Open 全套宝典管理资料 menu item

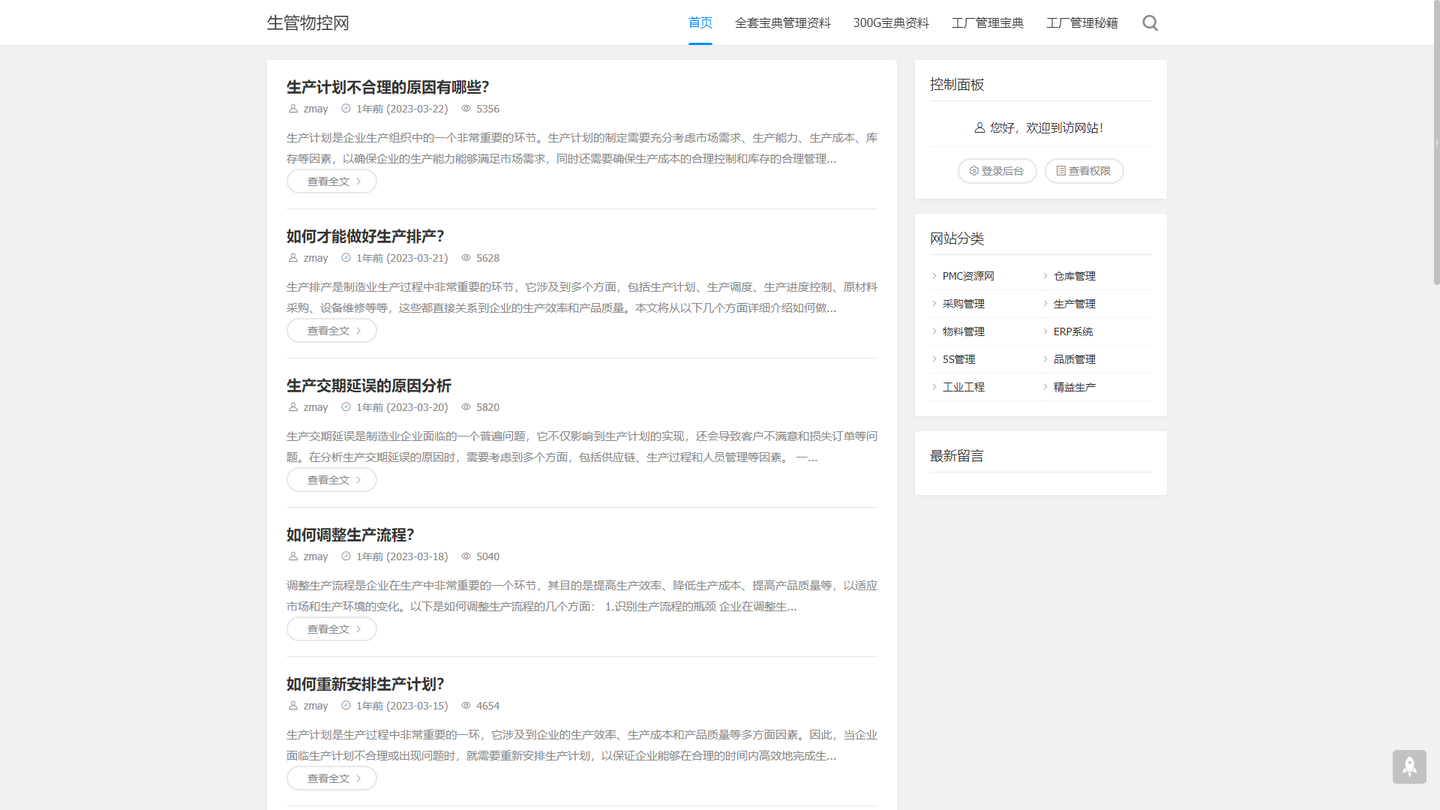[x=783, y=23]
